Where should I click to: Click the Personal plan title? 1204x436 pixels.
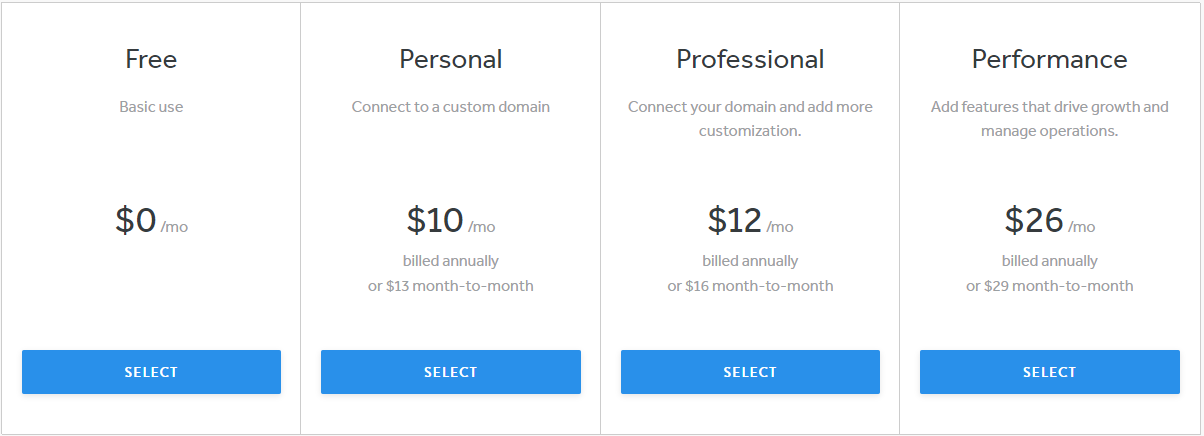(x=450, y=59)
